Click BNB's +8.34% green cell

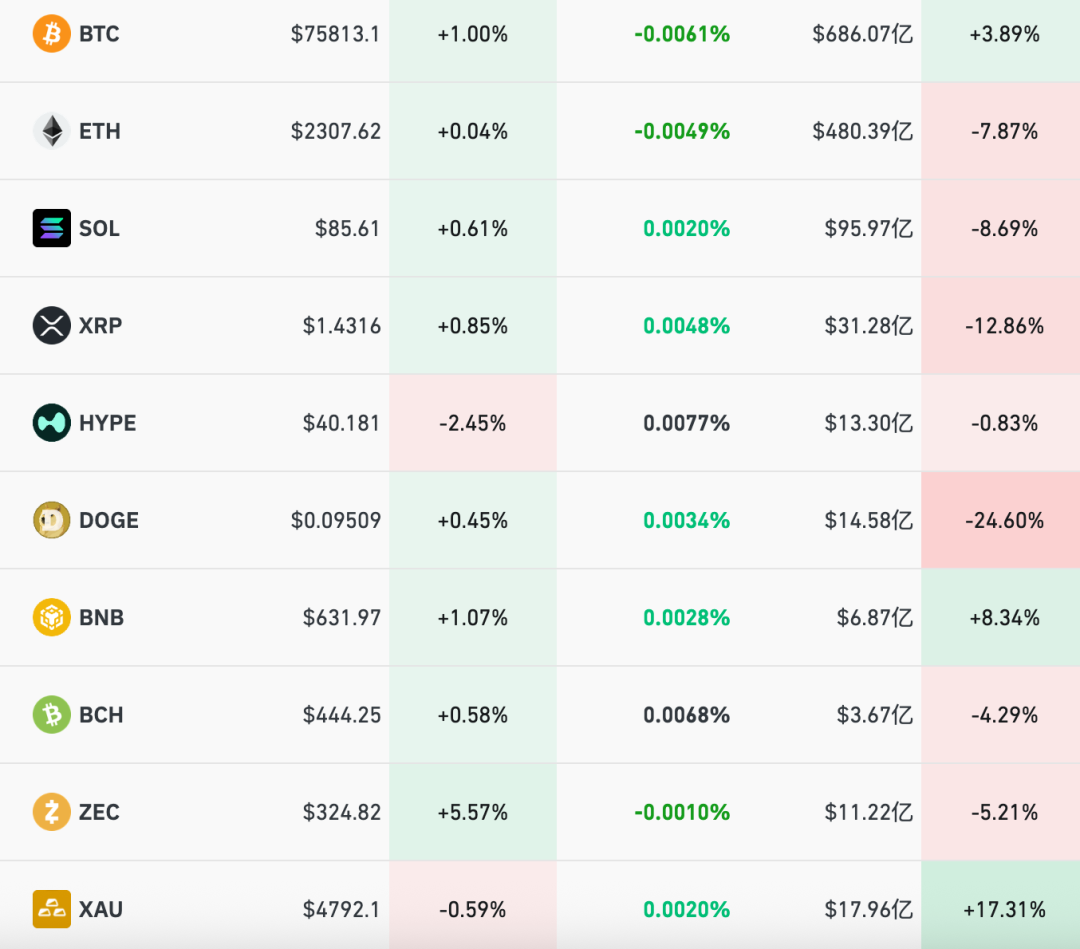click(x=1005, y=617)
